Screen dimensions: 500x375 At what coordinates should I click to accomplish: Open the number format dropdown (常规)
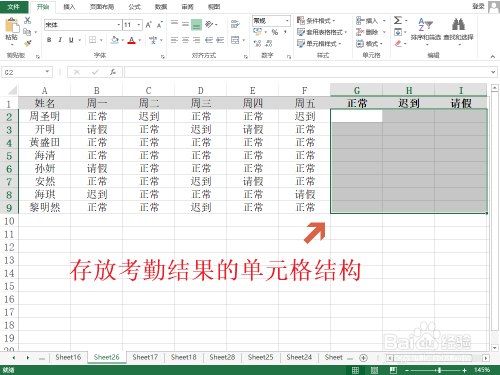[287, 21]
